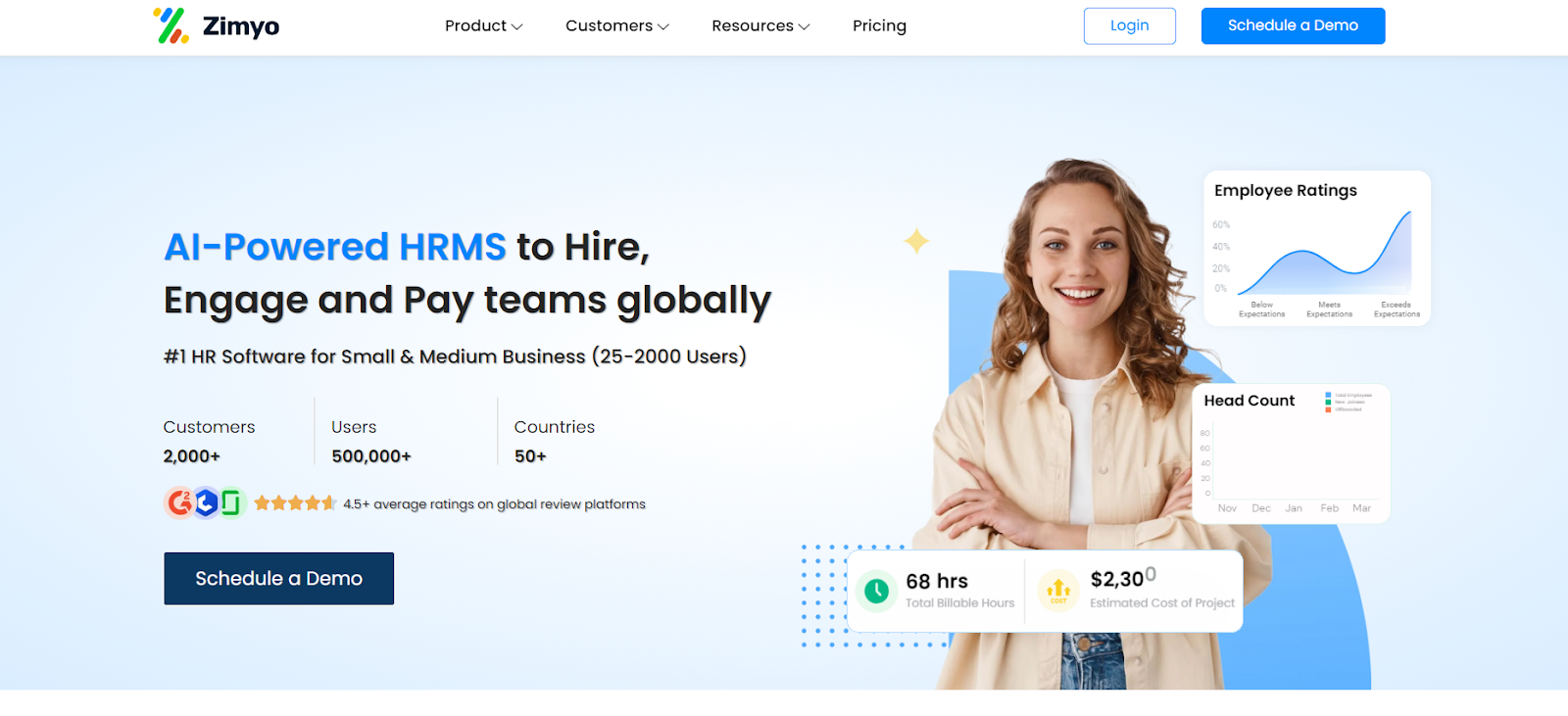The height and width of the screenshot is (716, 1568).
Task: Click the Customers 2,000+ stat
Action: coord(209,441)
